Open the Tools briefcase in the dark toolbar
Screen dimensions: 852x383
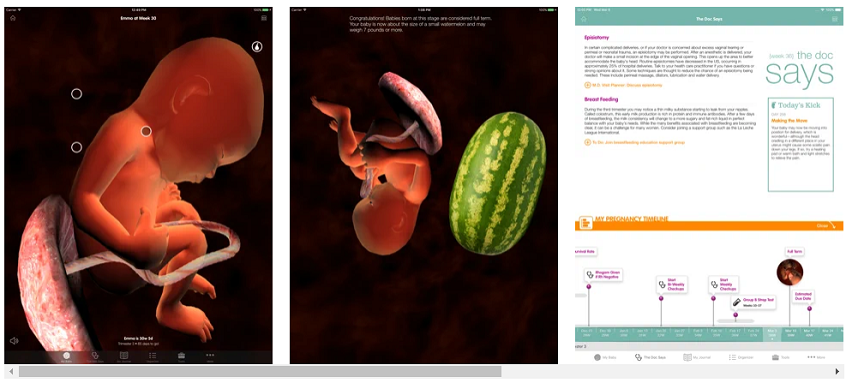(181, 357)
